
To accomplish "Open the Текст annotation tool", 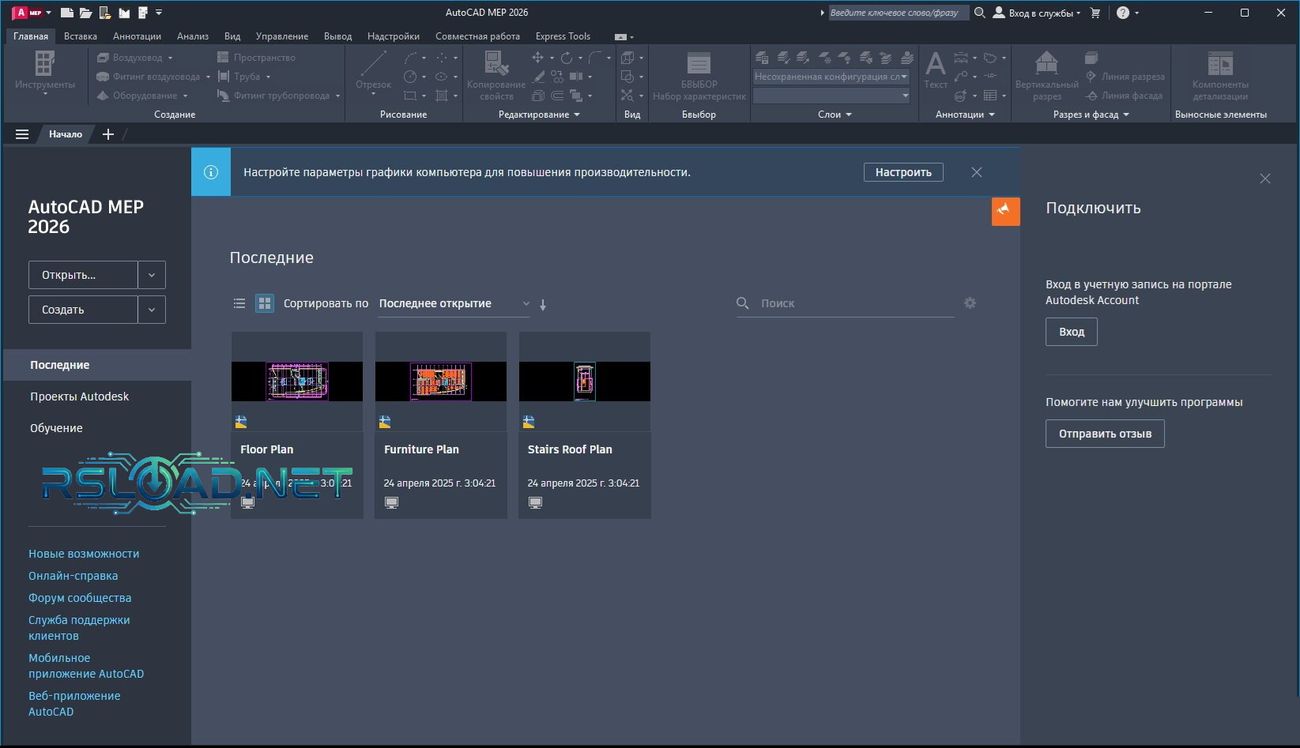I will click(x=934, y=70).
